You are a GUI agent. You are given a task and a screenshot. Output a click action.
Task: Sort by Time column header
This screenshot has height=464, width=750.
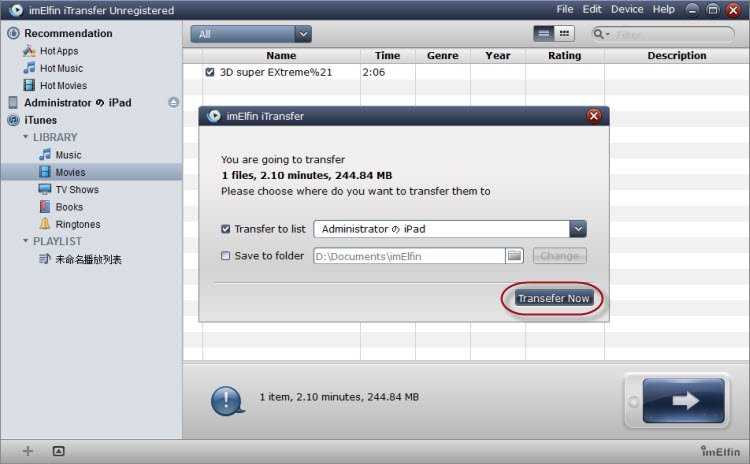387,55
